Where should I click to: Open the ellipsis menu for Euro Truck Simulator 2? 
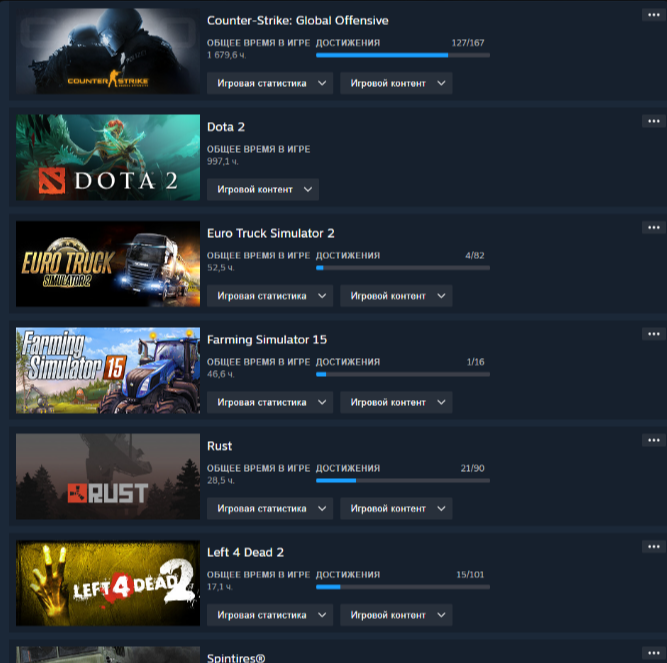[x=654, y=228]
